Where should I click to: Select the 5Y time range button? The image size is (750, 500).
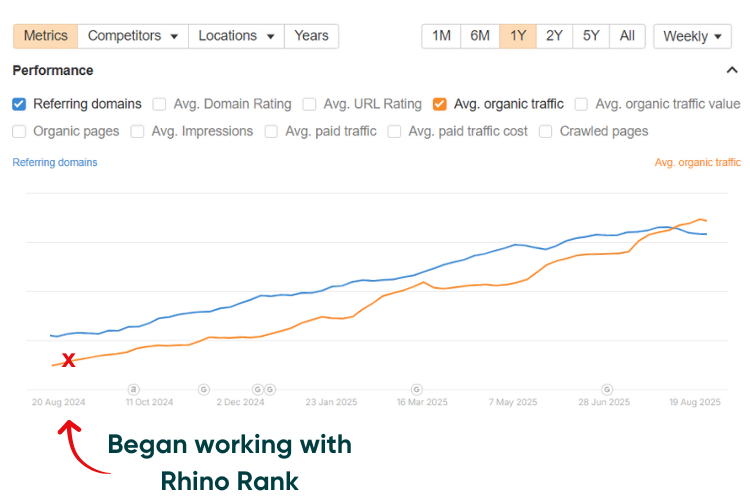click(x=591, y=36)
